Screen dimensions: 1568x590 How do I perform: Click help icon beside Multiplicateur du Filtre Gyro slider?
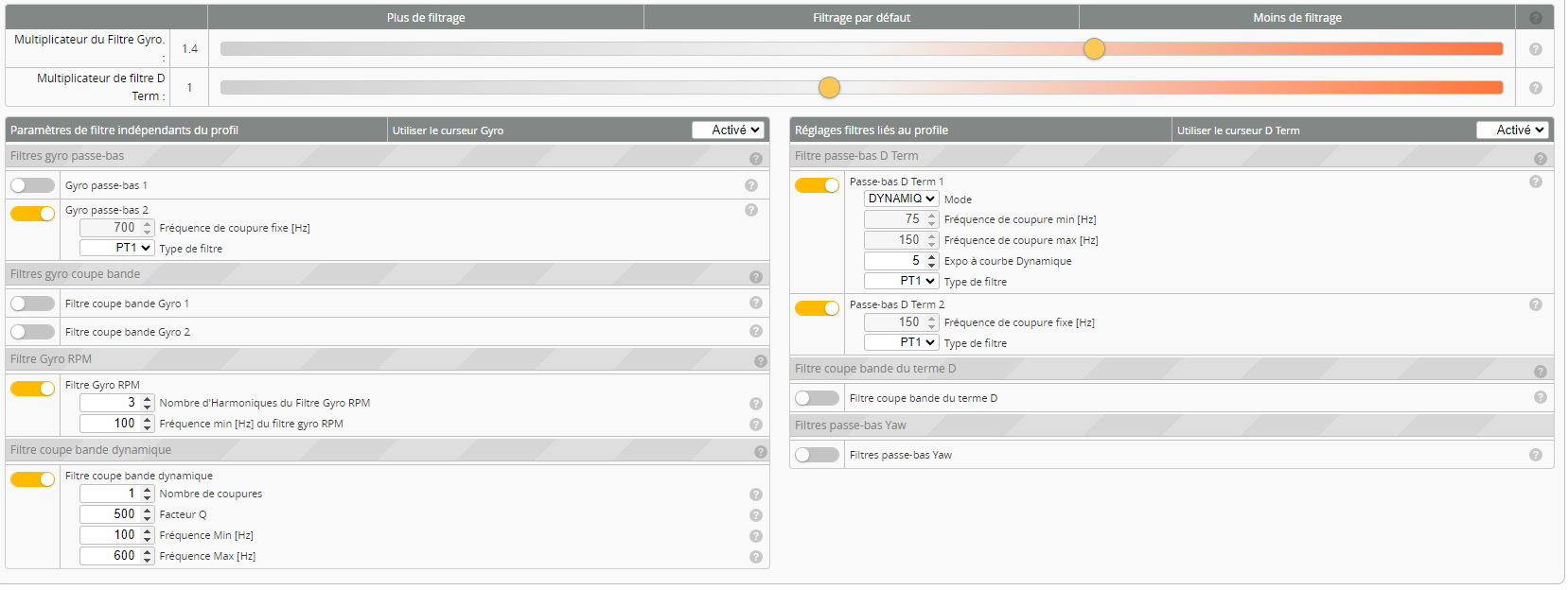1535,49
